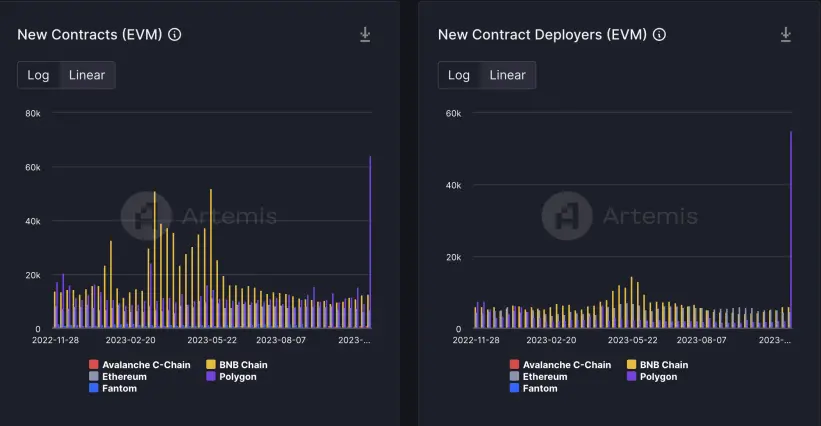Toggle Fantom blue swatch in Deployers legend
Screen dimensions: 821x426
pos(514,388)
